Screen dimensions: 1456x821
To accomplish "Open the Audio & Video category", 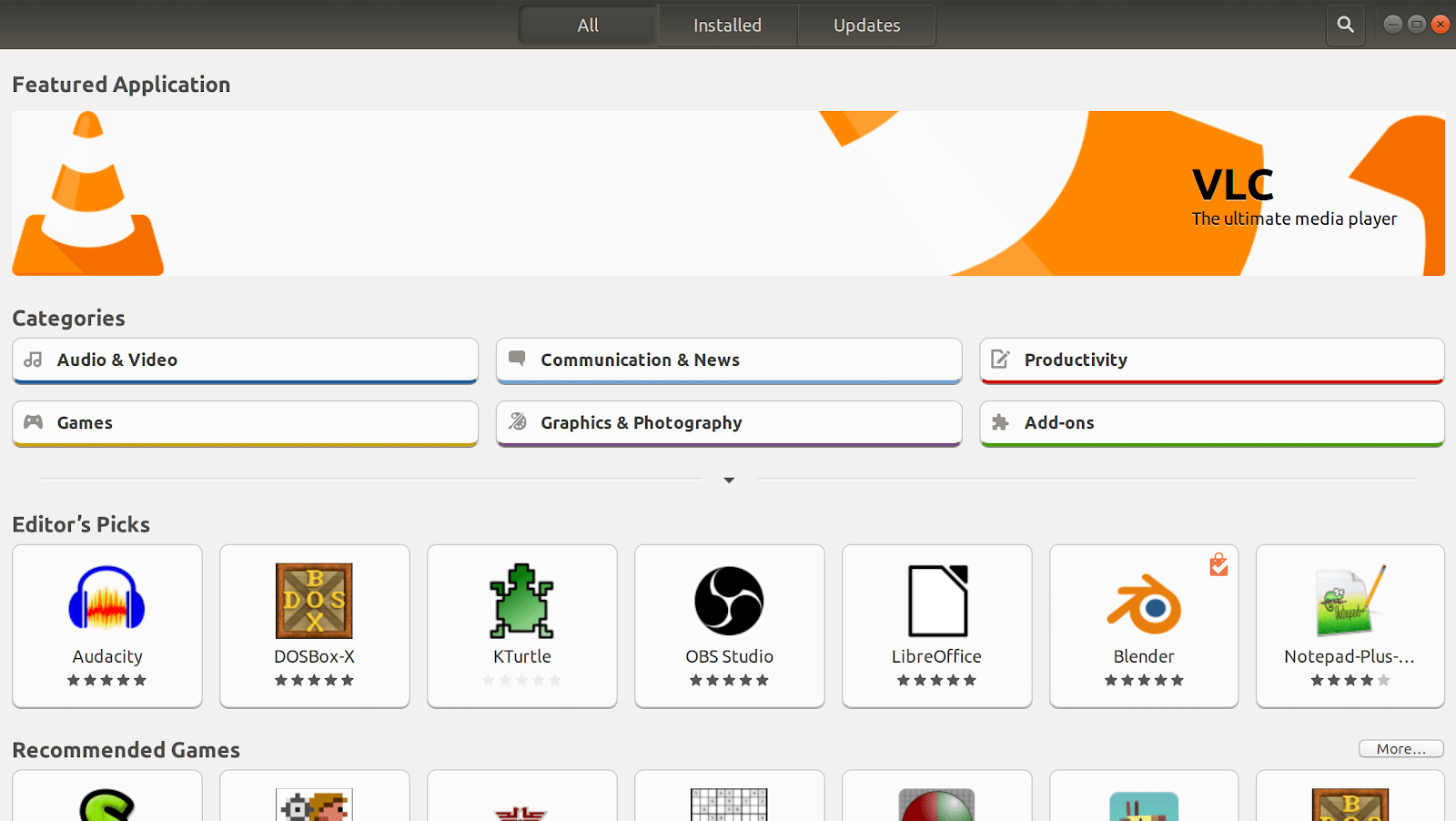I will (245, 360).
